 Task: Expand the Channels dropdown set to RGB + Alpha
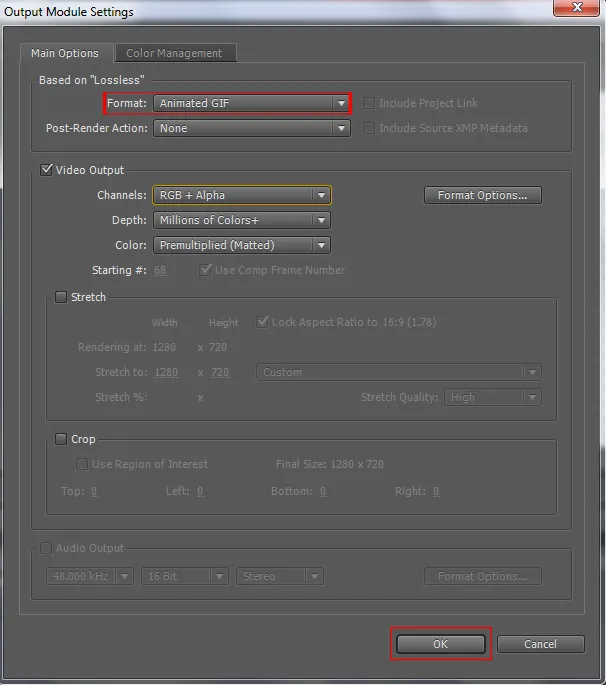click(x=242, y=195)
